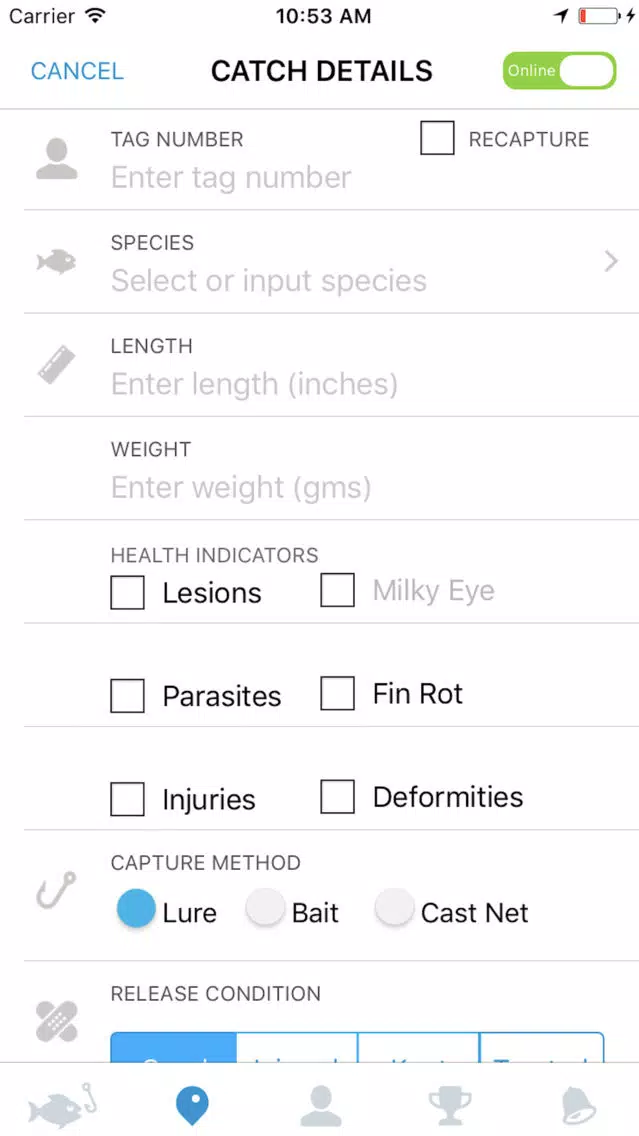Tick the Deformities checkbox
Viewport: 639px width, 1136px height.
pos(338,797)
